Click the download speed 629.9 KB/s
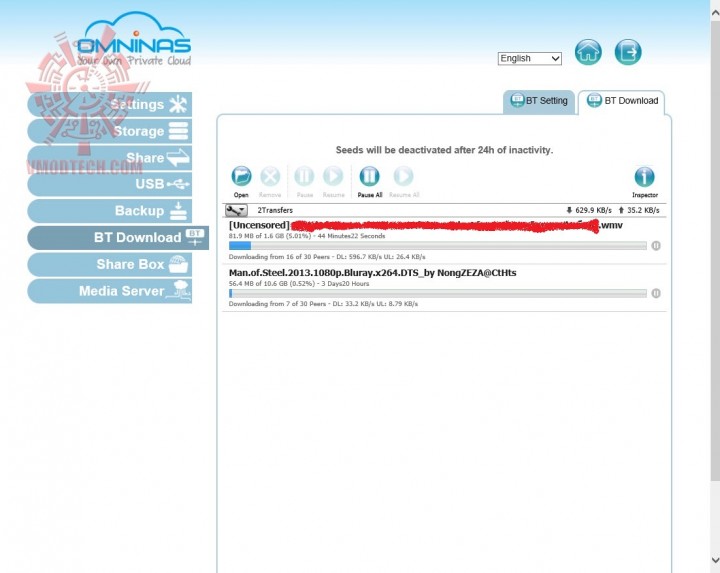720x573 pixels. click(x=589, y=210)
